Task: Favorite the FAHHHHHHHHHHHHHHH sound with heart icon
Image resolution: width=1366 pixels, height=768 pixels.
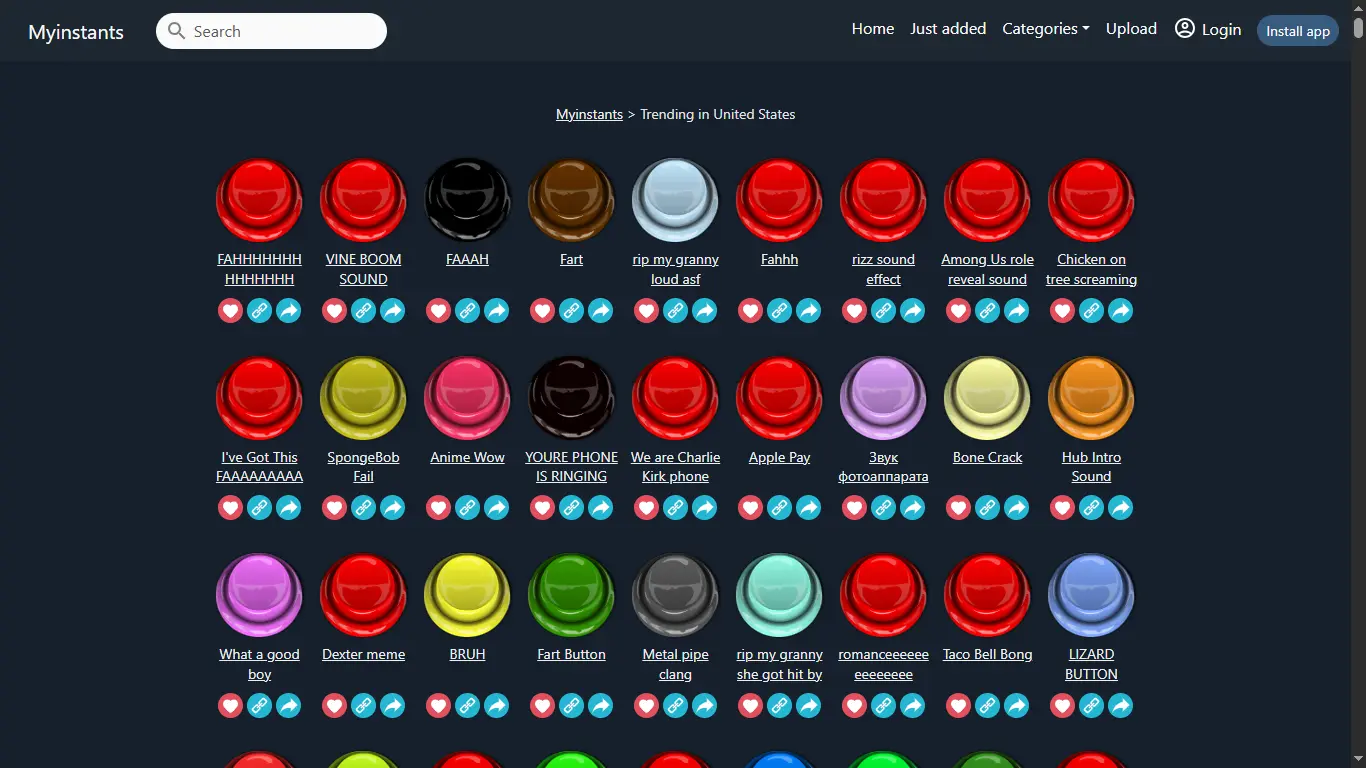Action: click(230, 311)
